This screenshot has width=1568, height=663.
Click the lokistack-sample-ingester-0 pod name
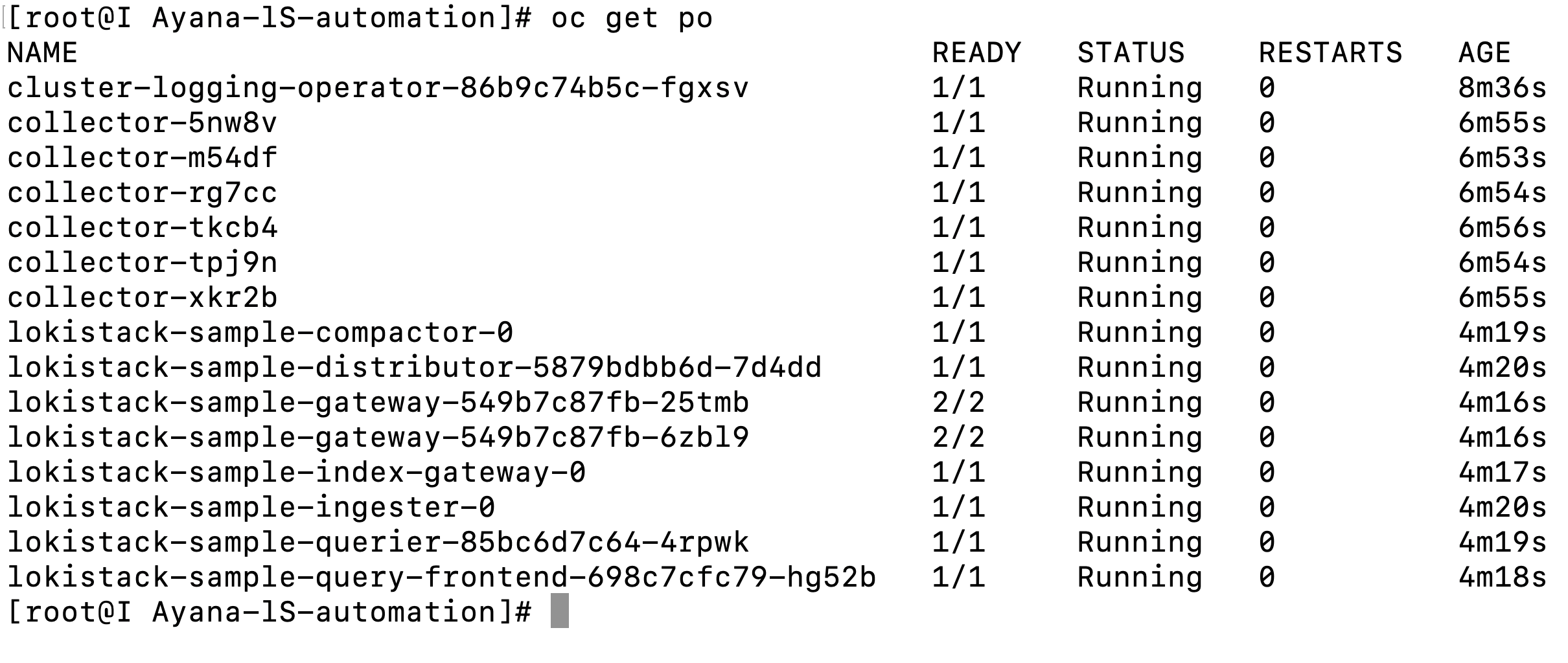click(x=251, y=508)
